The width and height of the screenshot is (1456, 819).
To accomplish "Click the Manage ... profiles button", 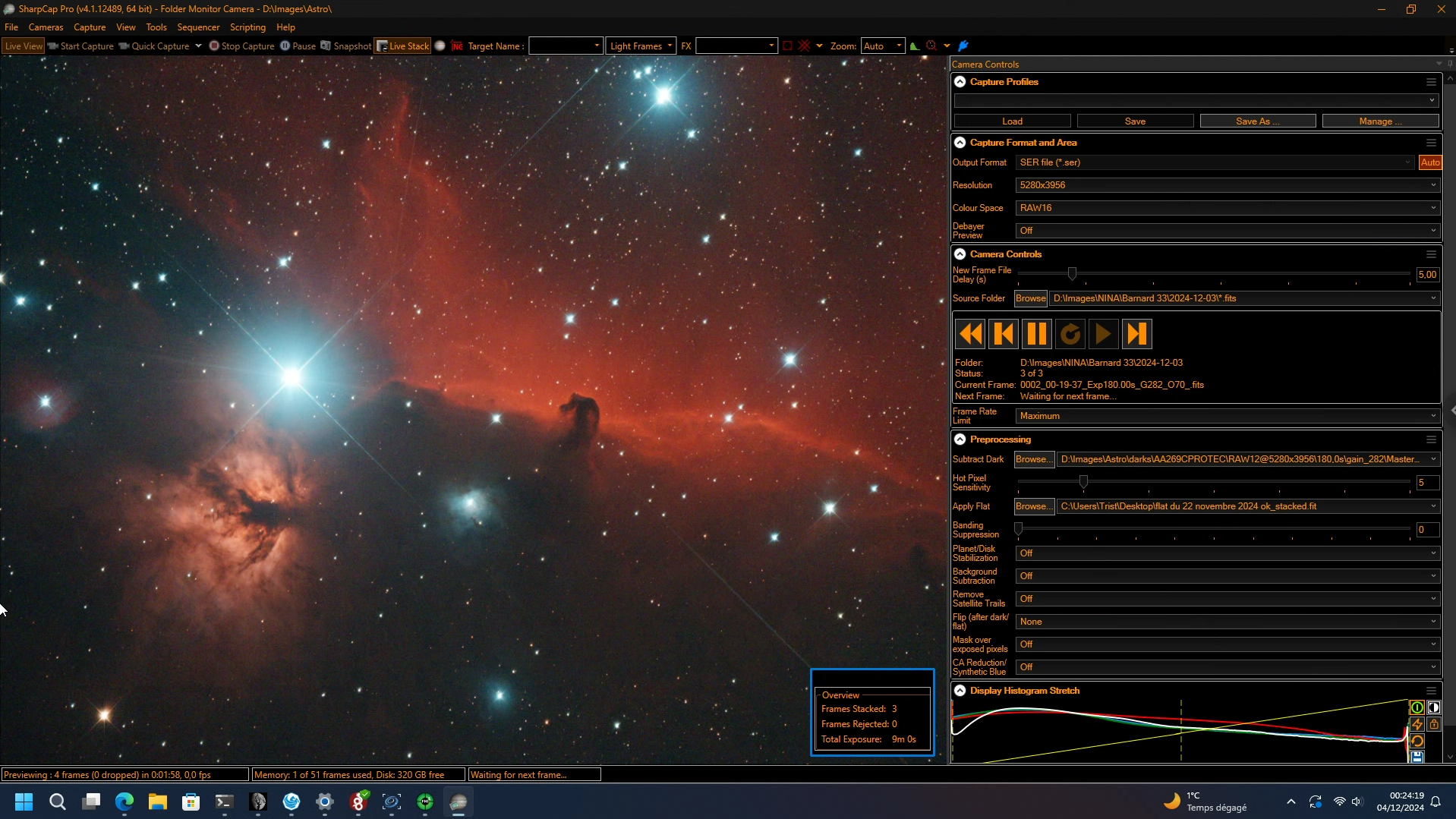I will tap(1380, 121).
